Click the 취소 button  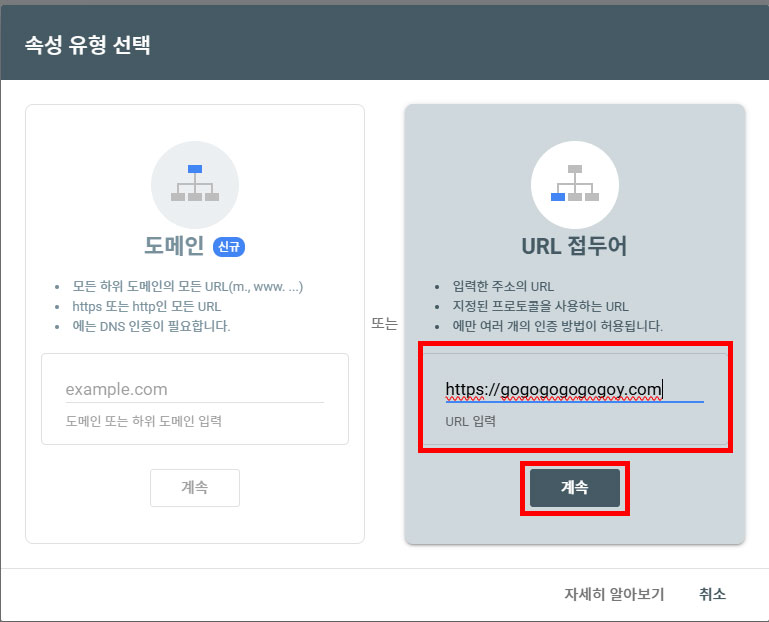[712, 595]
